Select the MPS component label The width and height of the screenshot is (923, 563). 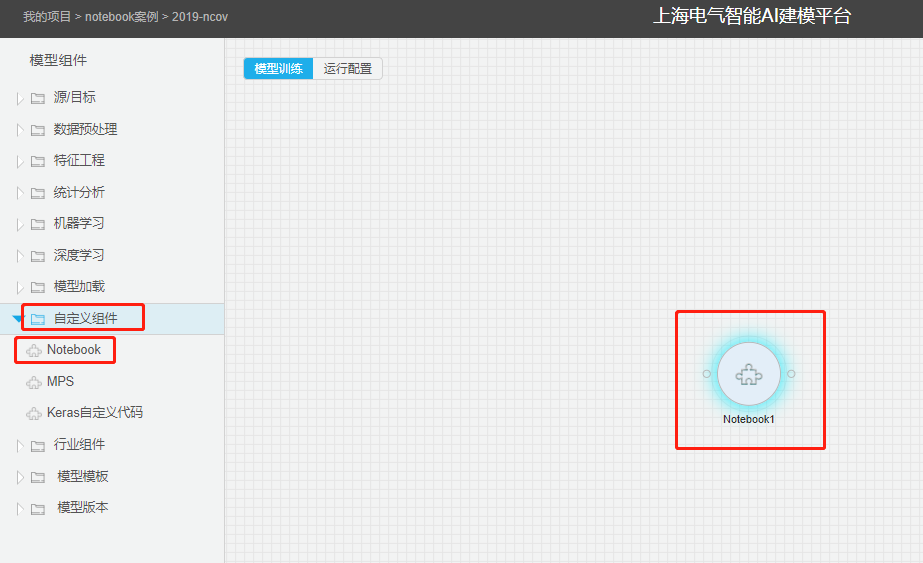(x=60, y=382)
